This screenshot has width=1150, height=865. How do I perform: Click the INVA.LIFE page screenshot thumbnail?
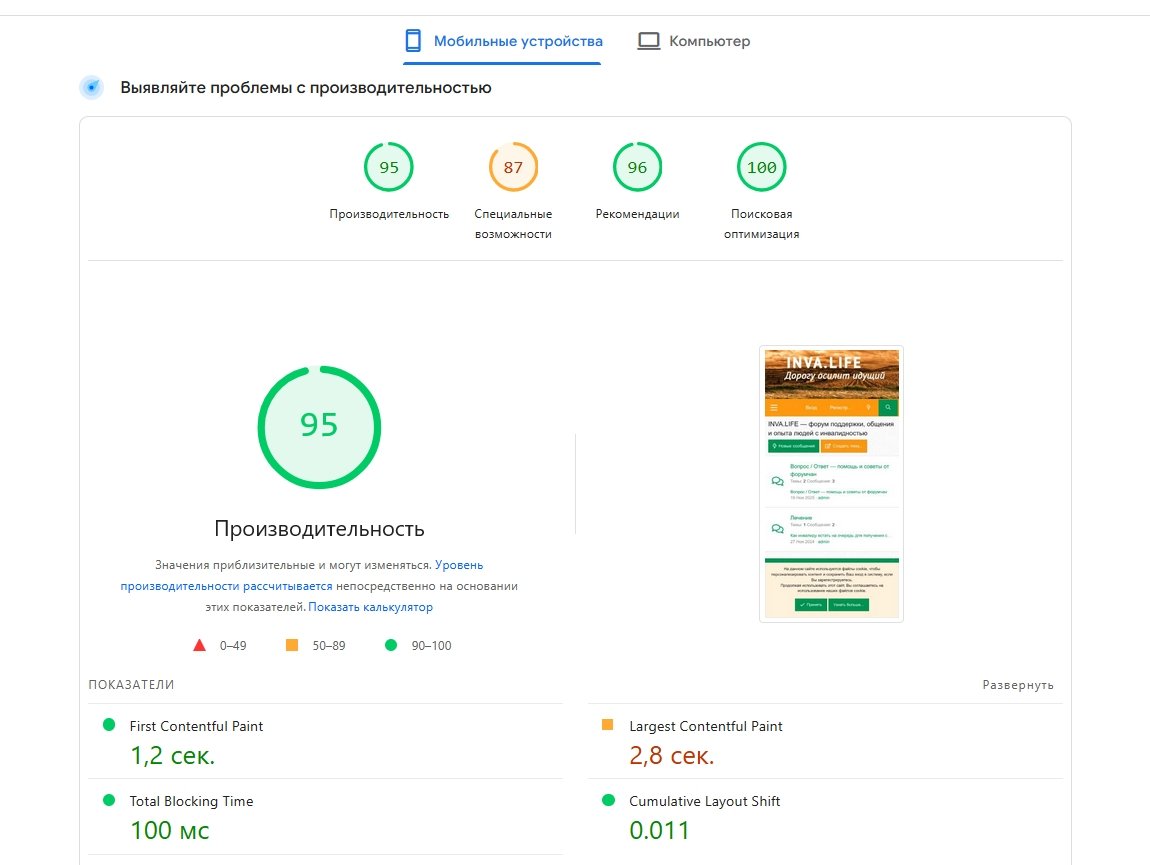[x=831, y=484]
